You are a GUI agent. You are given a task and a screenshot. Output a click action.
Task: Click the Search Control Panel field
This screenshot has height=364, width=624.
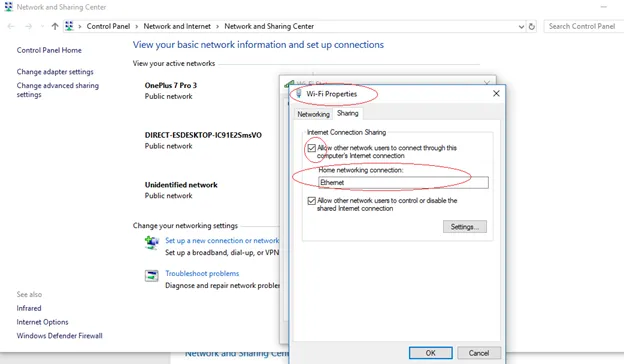(583, 27)
